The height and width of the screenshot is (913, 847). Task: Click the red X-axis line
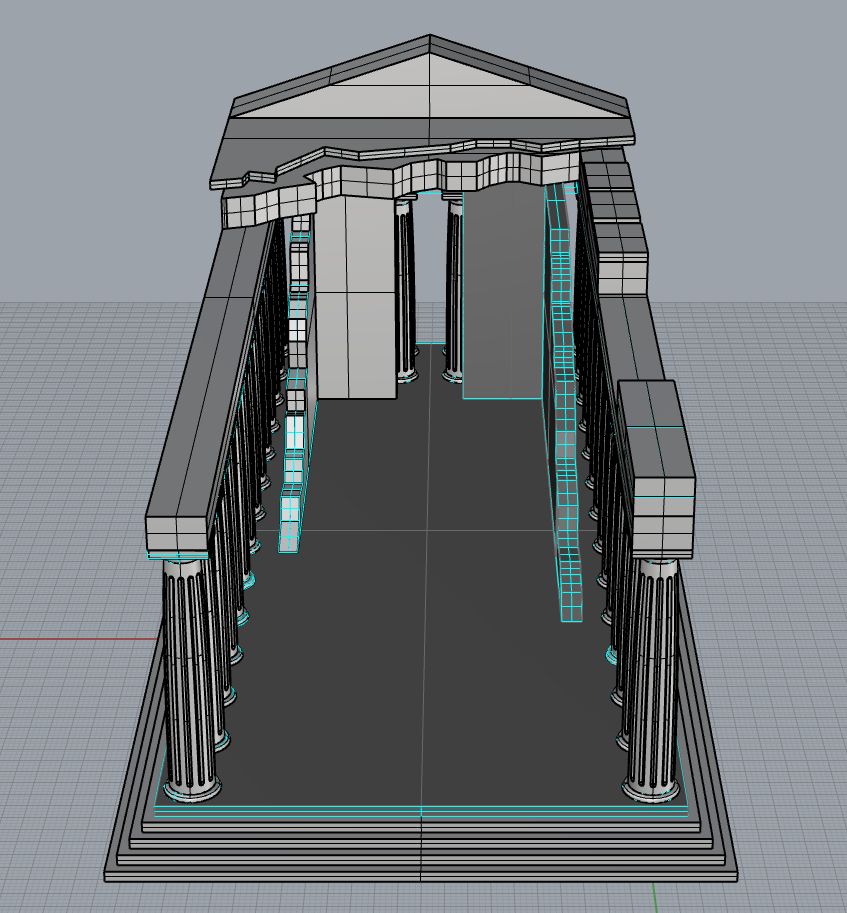coord(60,638)
